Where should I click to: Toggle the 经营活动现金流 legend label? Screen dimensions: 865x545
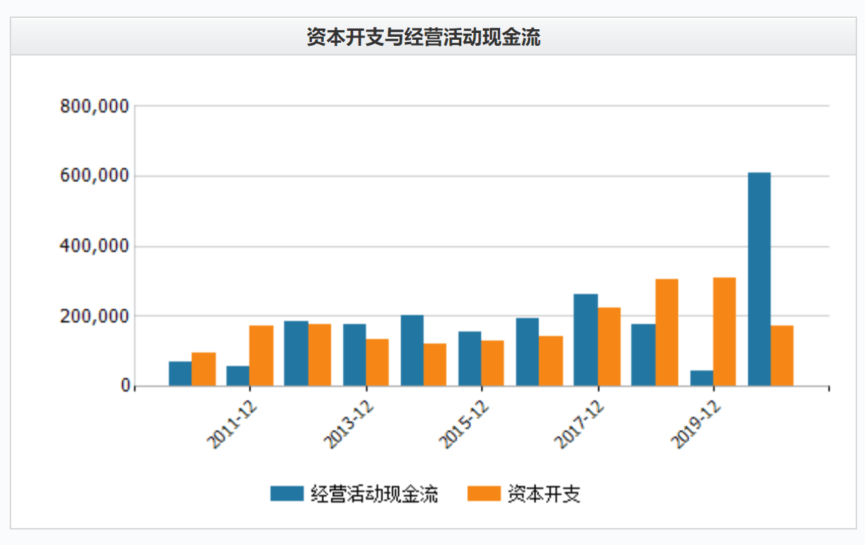(374, 494)
